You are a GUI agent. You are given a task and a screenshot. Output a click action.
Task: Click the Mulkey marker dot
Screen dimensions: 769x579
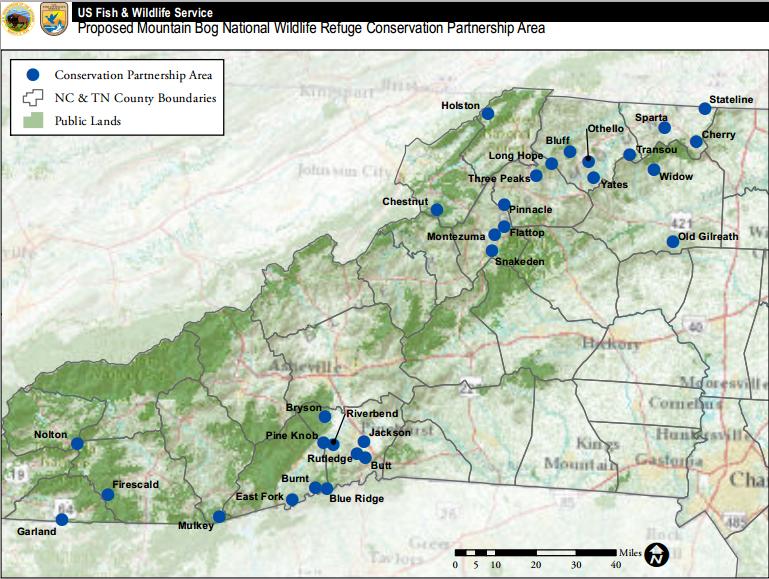point(219,517)
